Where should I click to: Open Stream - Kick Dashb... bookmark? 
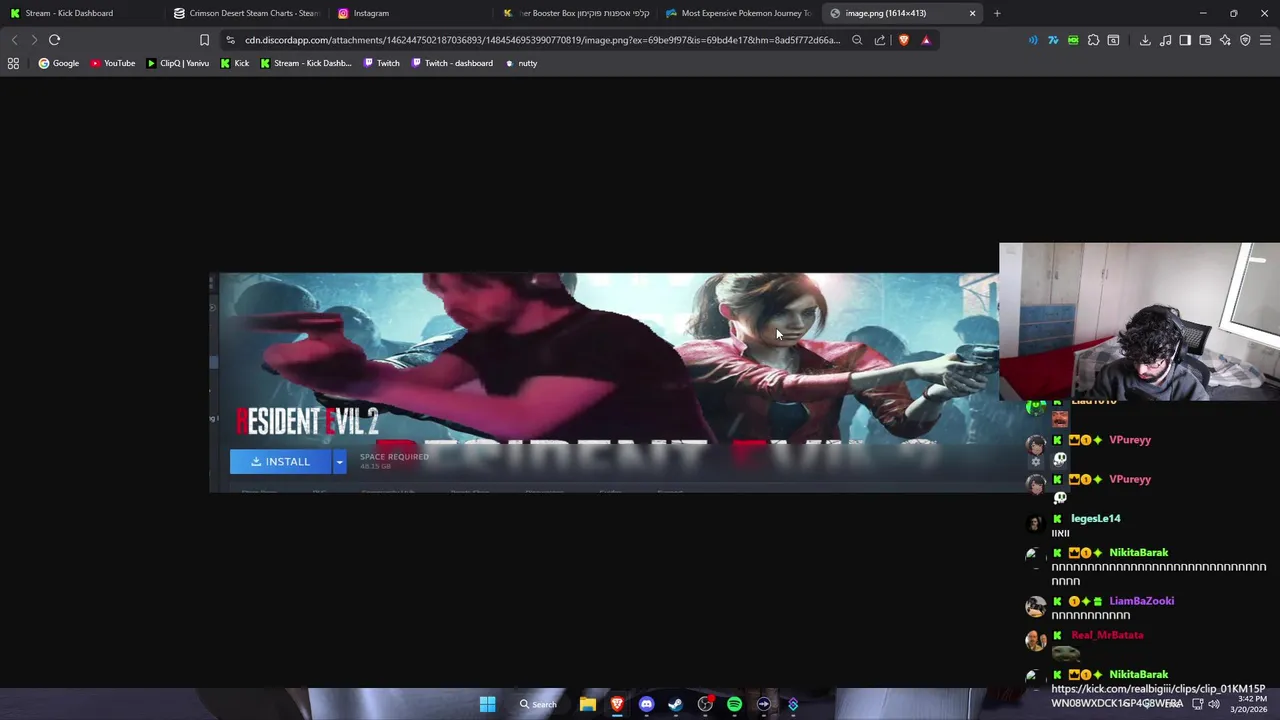pyautogui.click(x=305, y=63)
